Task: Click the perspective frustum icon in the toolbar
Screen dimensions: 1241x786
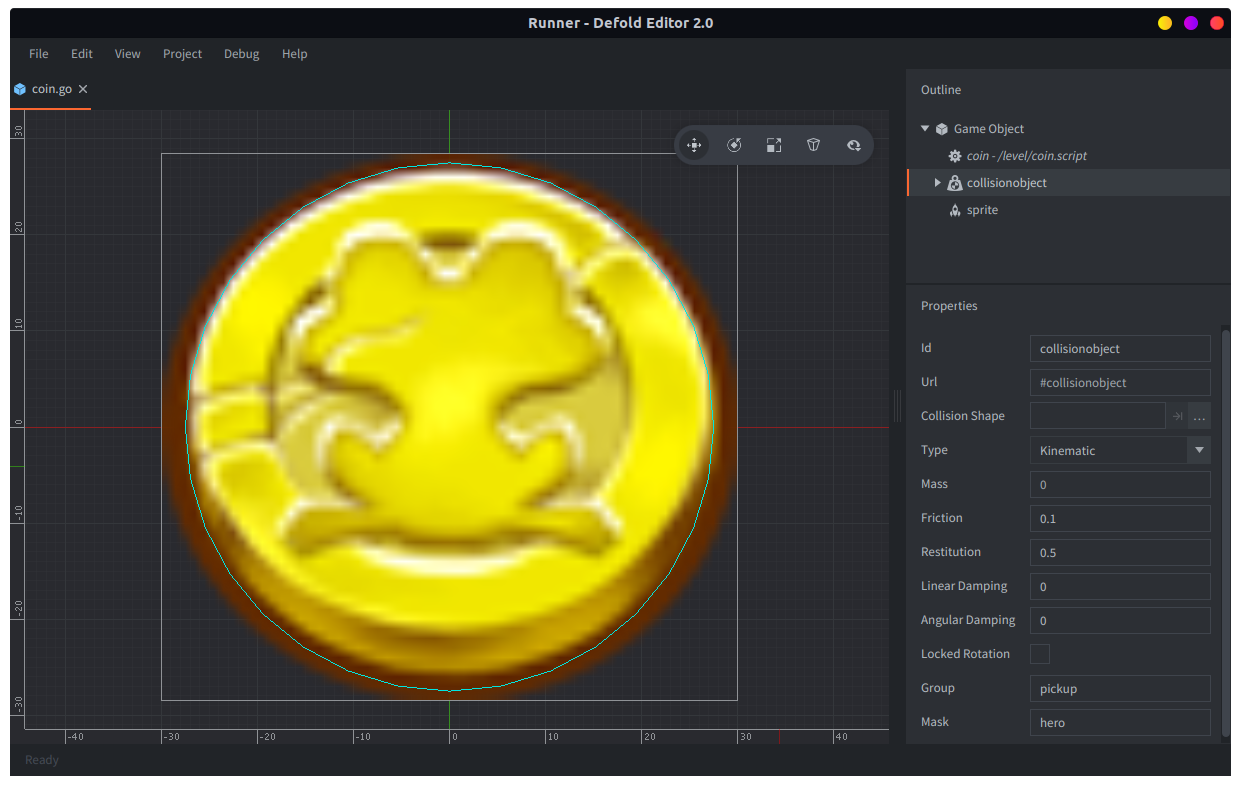Action: tap(813, 145)
